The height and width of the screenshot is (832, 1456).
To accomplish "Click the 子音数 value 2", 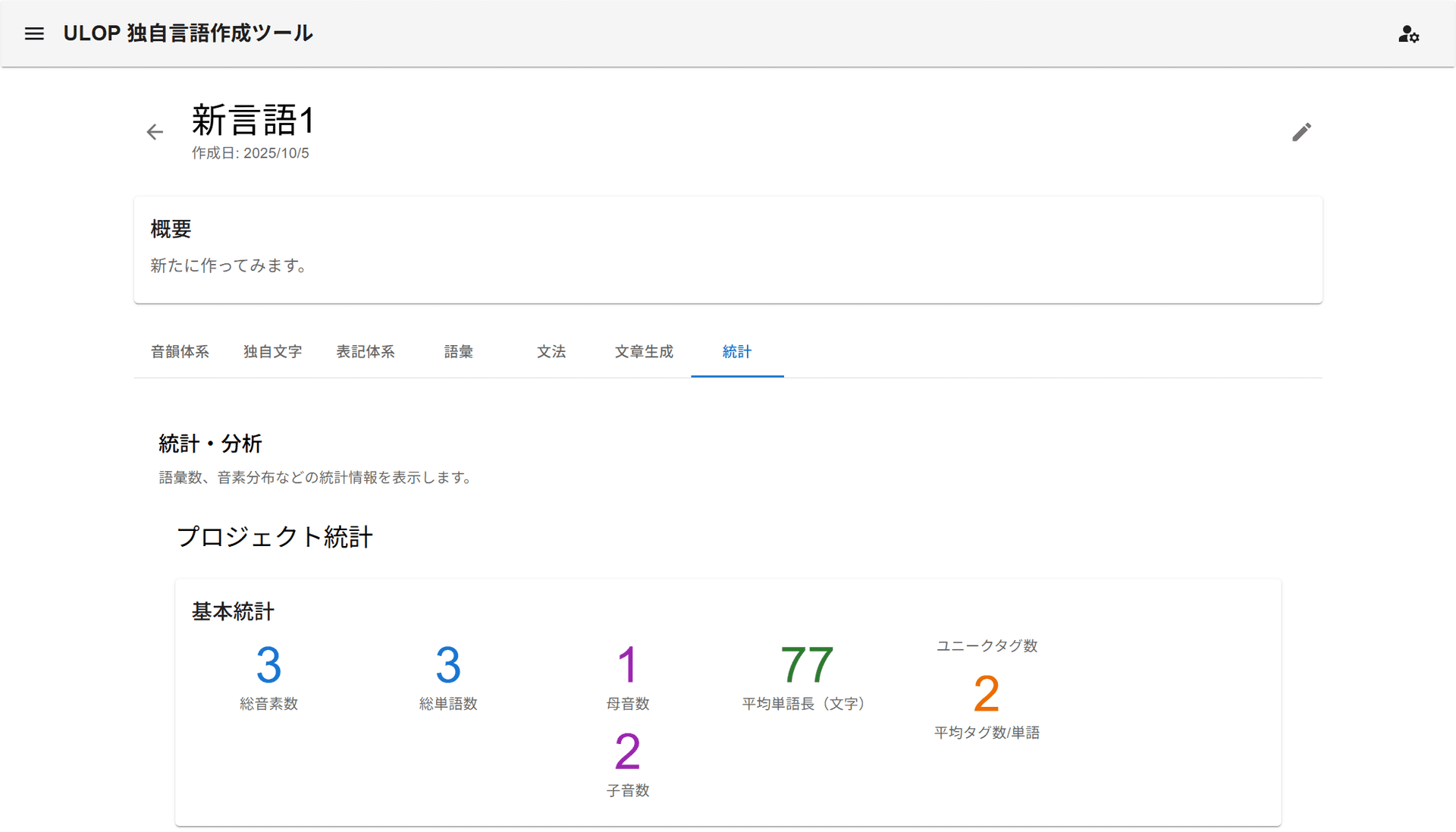I will 627,752.
